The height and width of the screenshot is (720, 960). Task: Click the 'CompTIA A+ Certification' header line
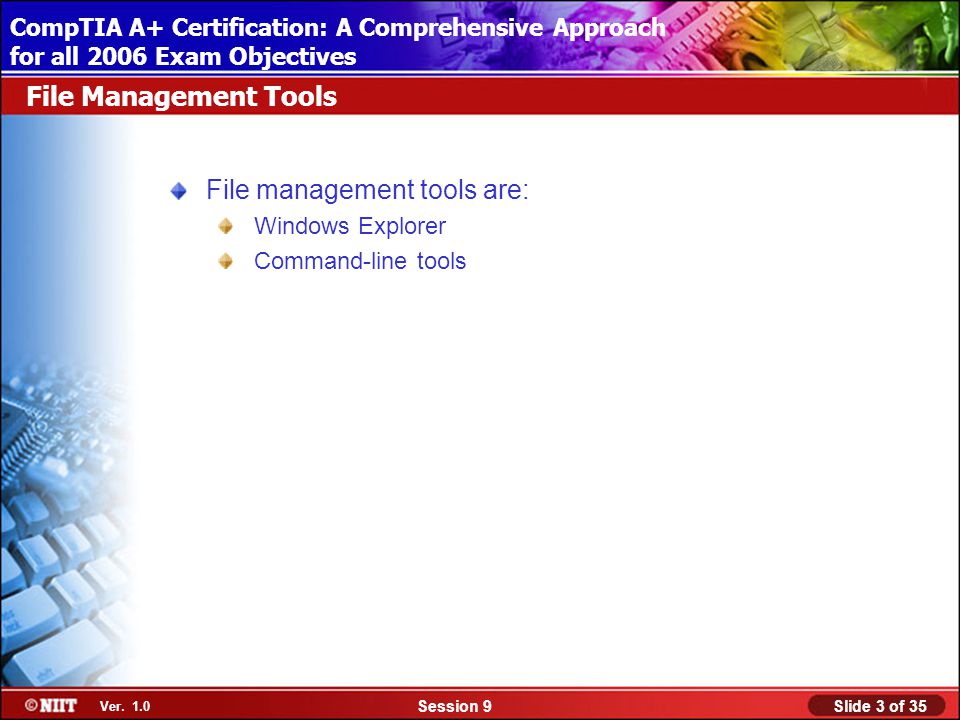pyautogui.click(x=337, y=28)
